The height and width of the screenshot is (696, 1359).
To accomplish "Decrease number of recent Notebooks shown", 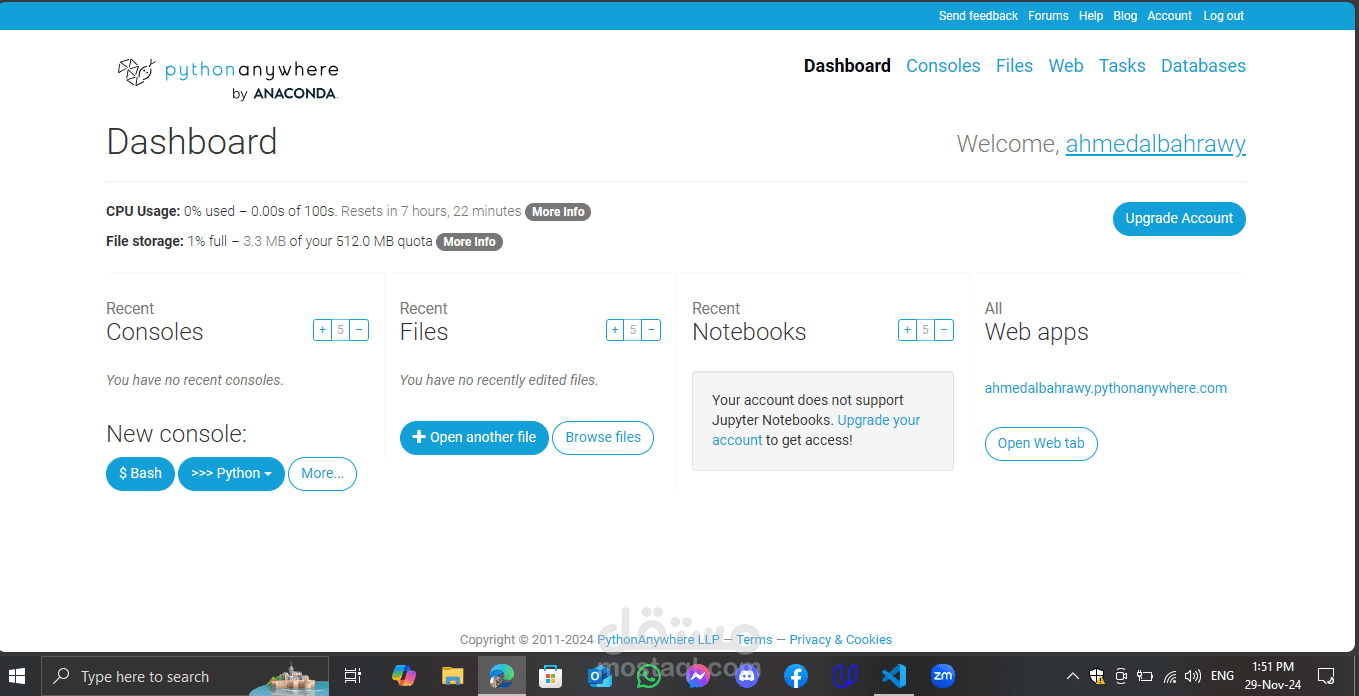I will click(x=944, y=330).
